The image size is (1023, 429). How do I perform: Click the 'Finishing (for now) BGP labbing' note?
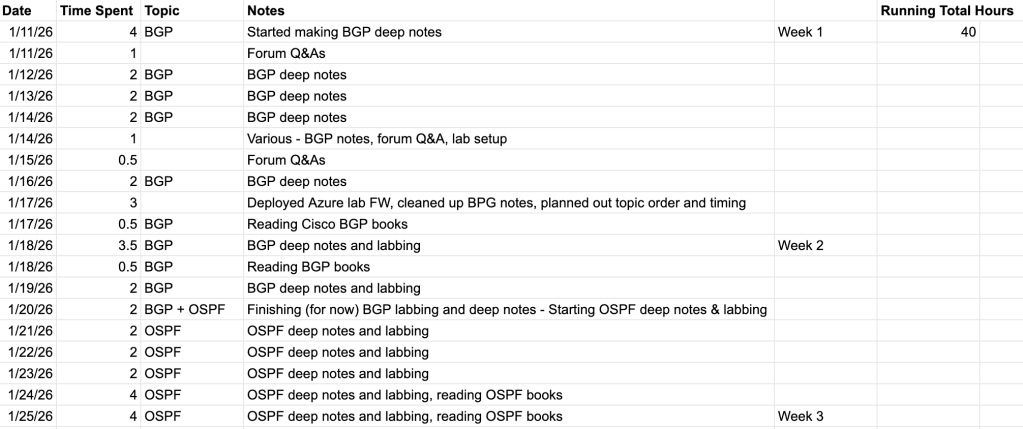[506, 309]
